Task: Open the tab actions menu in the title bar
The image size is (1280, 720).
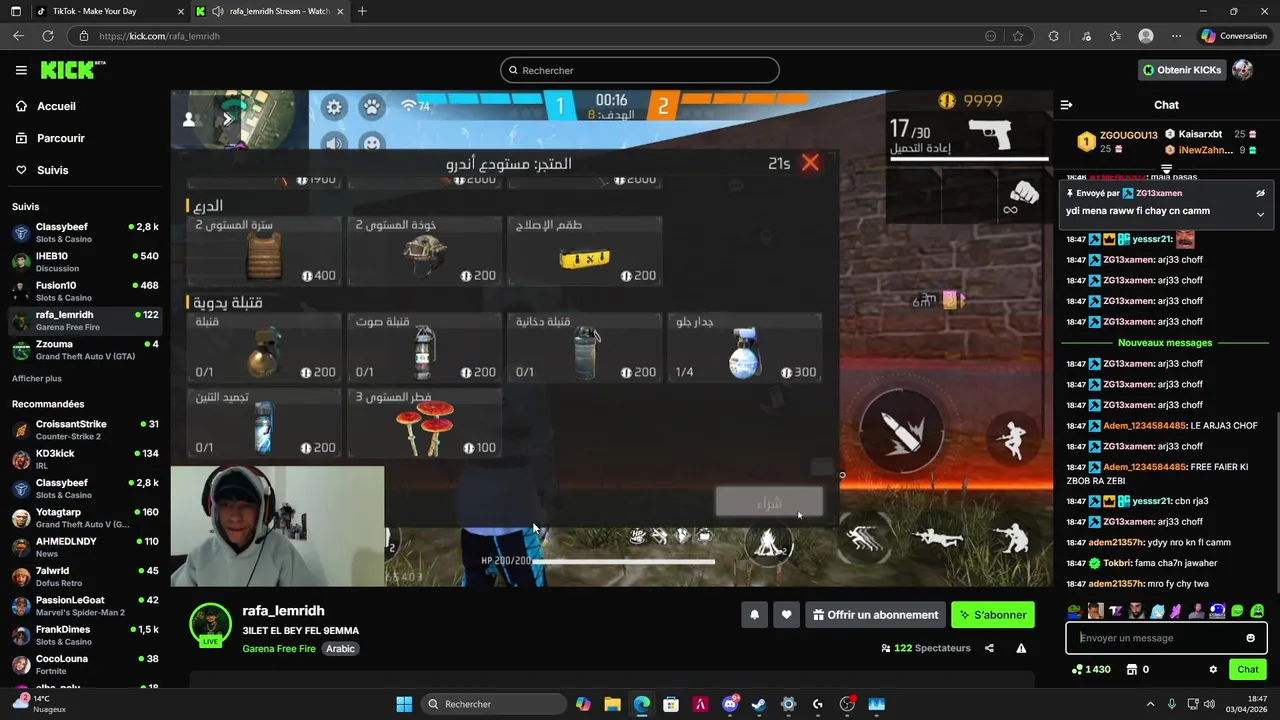Action: click(x=16, y=11)
